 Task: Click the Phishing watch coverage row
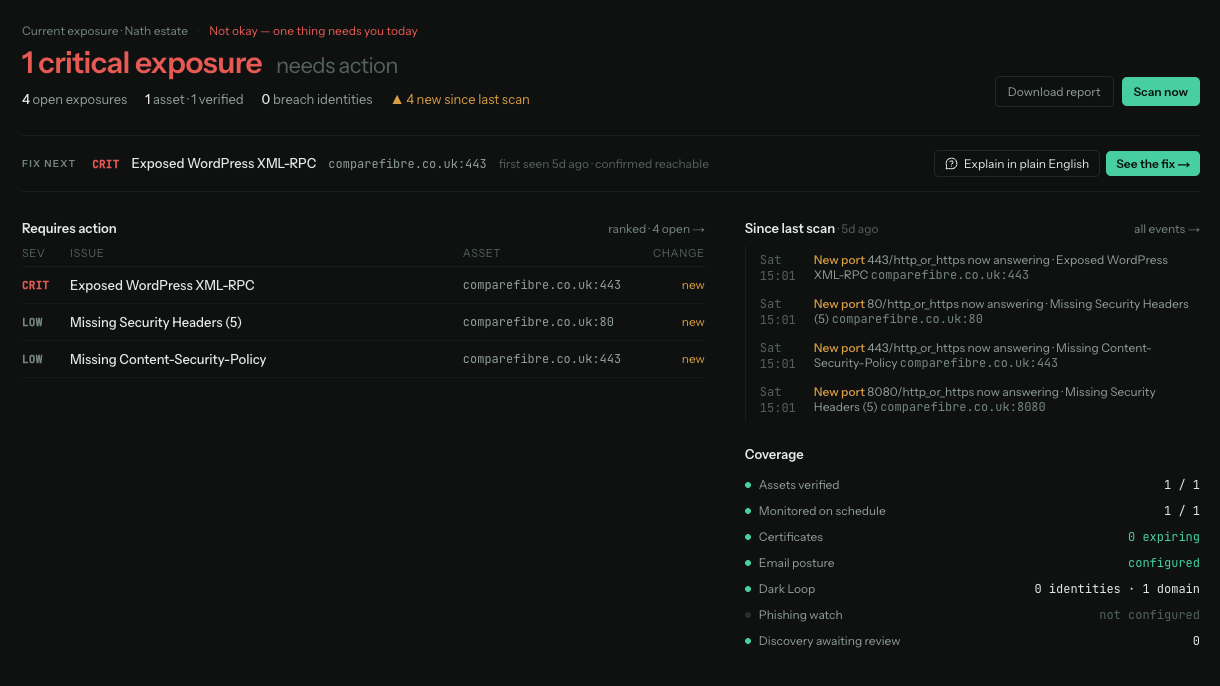click(x=972, y=615)
